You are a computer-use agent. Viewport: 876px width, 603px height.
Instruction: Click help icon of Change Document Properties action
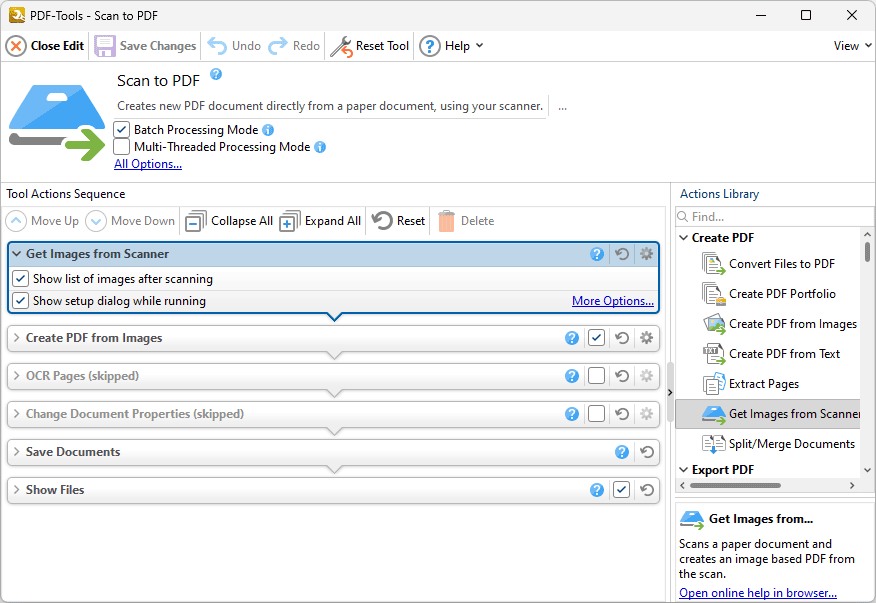click(x=572, y=414)
